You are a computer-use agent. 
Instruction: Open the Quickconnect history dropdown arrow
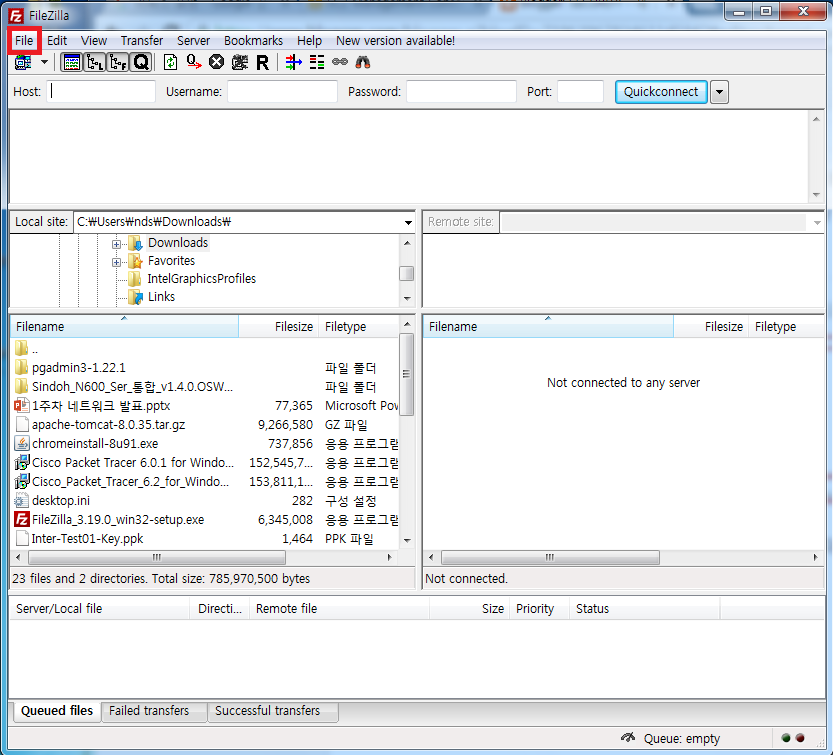click(x=719, y=92)
